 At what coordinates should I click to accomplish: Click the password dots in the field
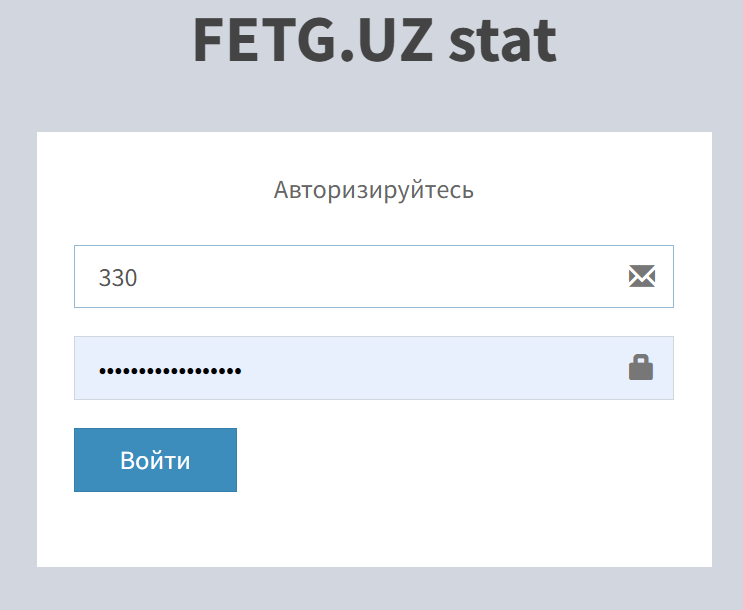(x=170, y=371)
